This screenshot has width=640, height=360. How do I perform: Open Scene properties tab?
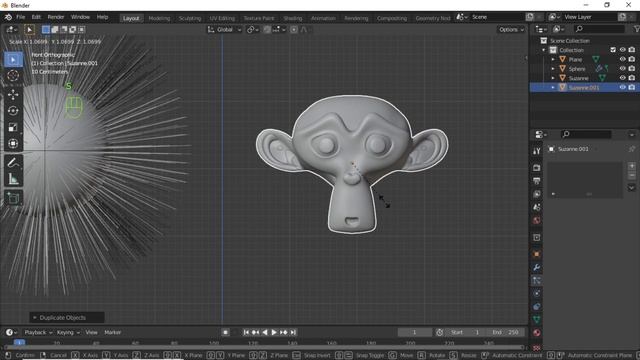(x=537, y=207)
